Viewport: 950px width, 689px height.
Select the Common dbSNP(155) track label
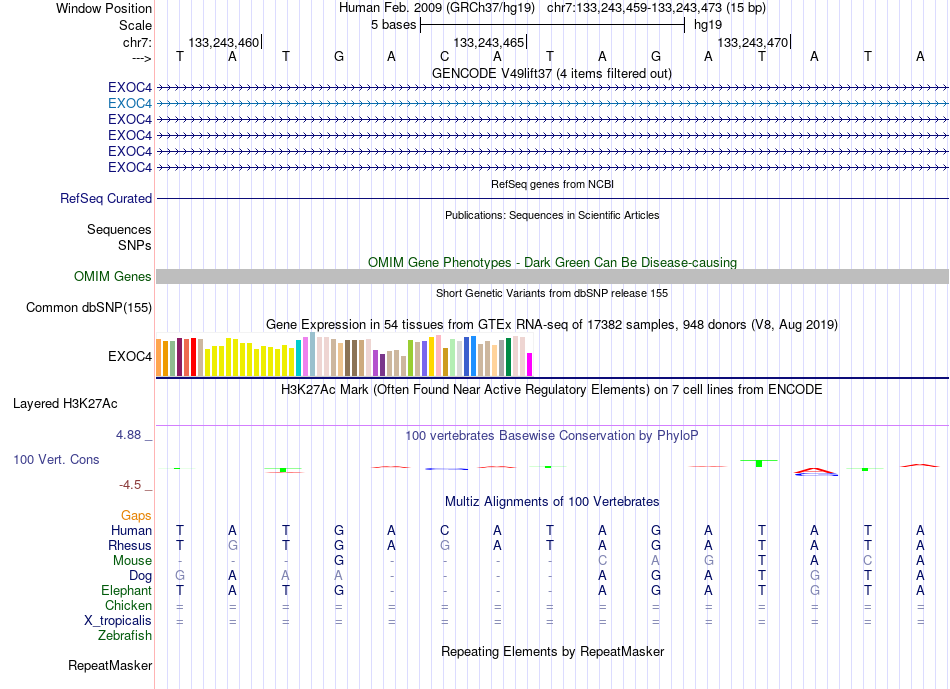click(89, 308)
